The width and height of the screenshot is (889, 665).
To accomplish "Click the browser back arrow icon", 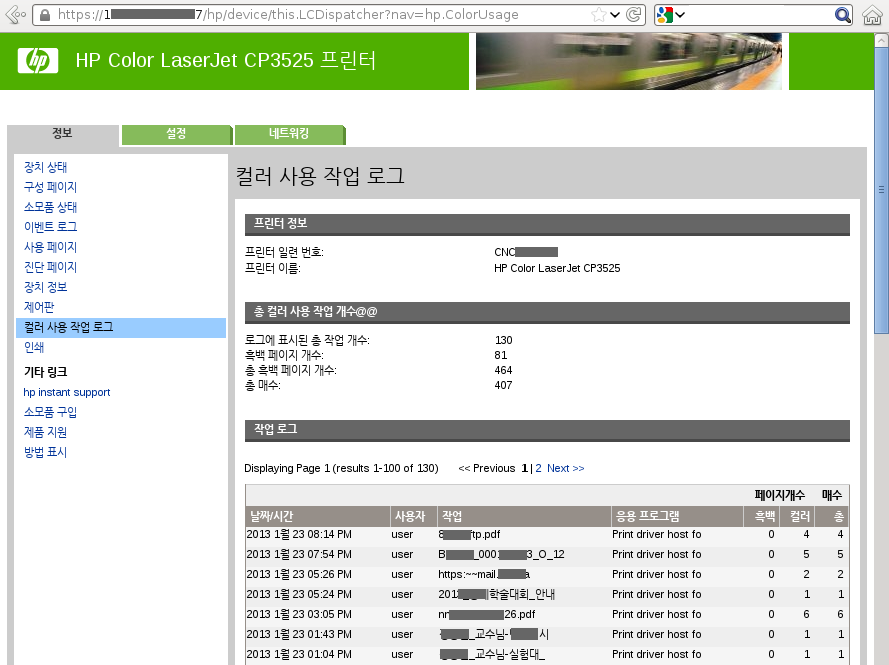I will tap(15, 14).
